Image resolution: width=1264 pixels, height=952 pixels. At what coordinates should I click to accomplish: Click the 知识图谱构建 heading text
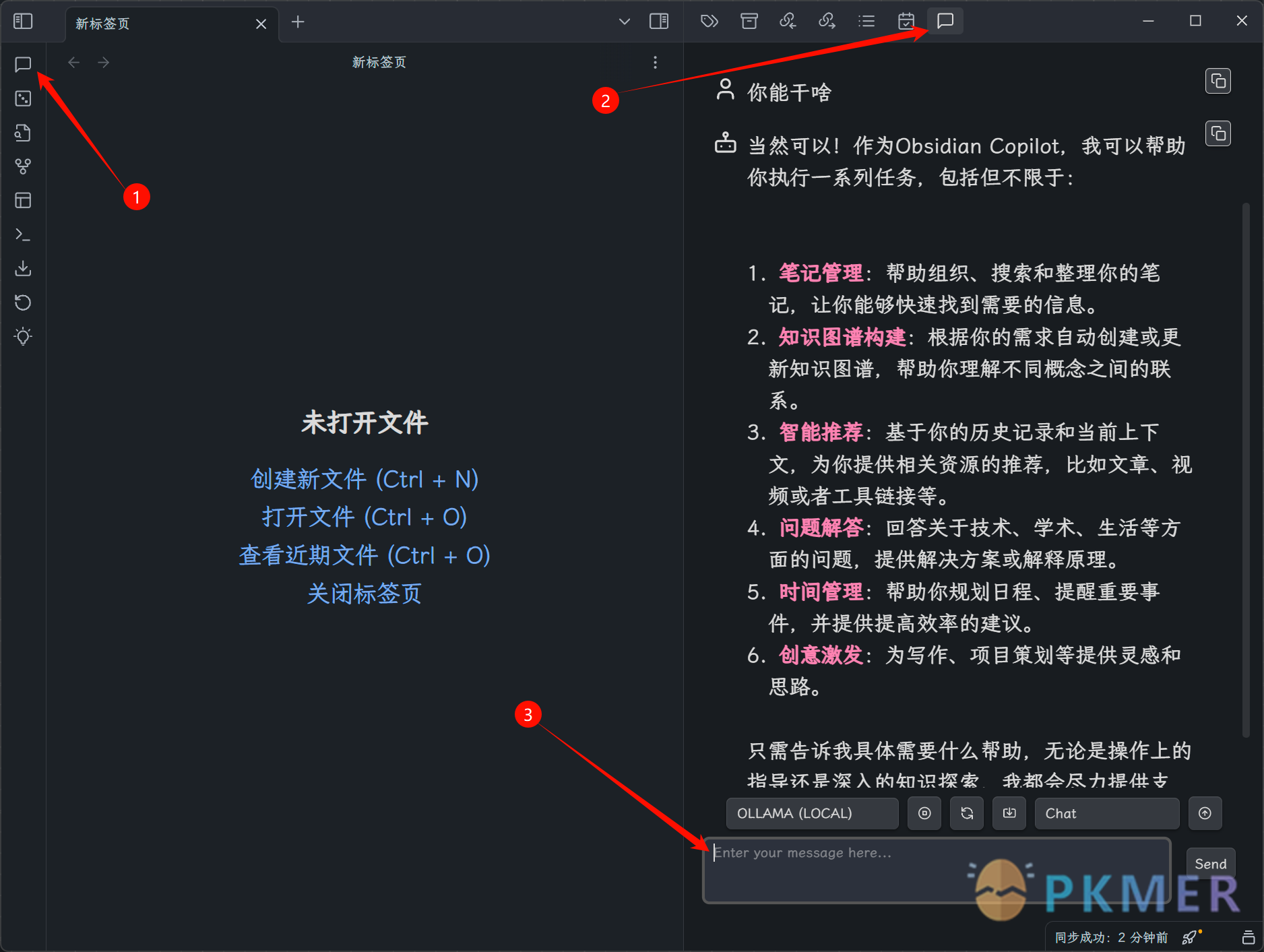[842, 337]
